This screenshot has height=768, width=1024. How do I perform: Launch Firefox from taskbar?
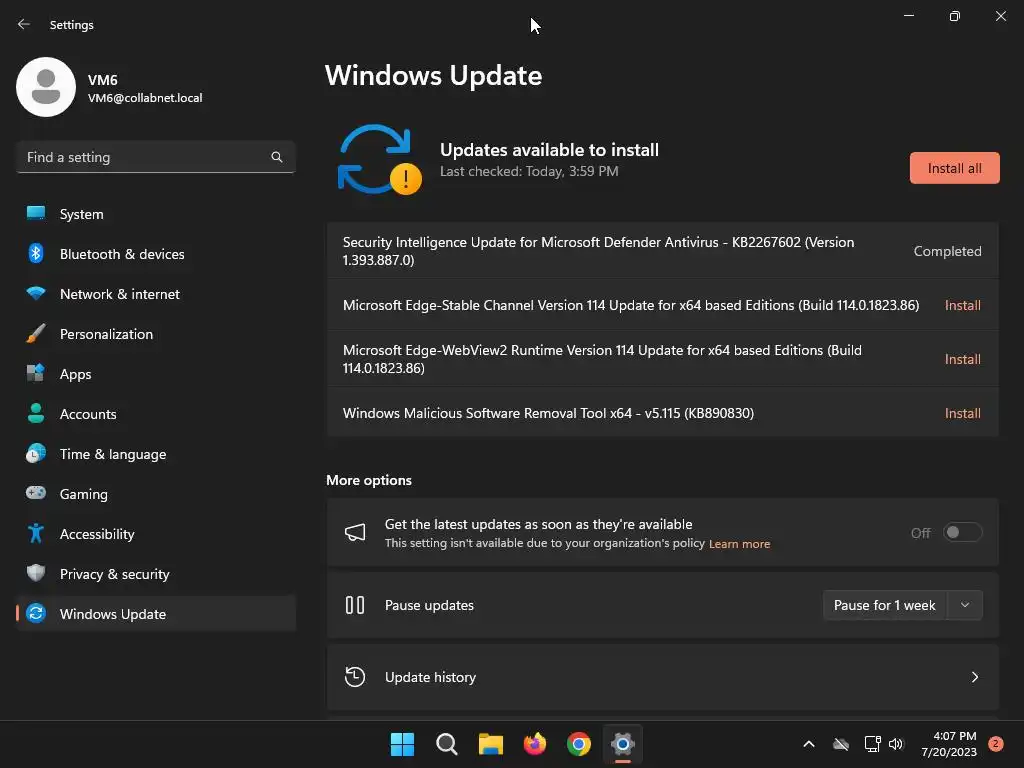[x=535, y=744]
